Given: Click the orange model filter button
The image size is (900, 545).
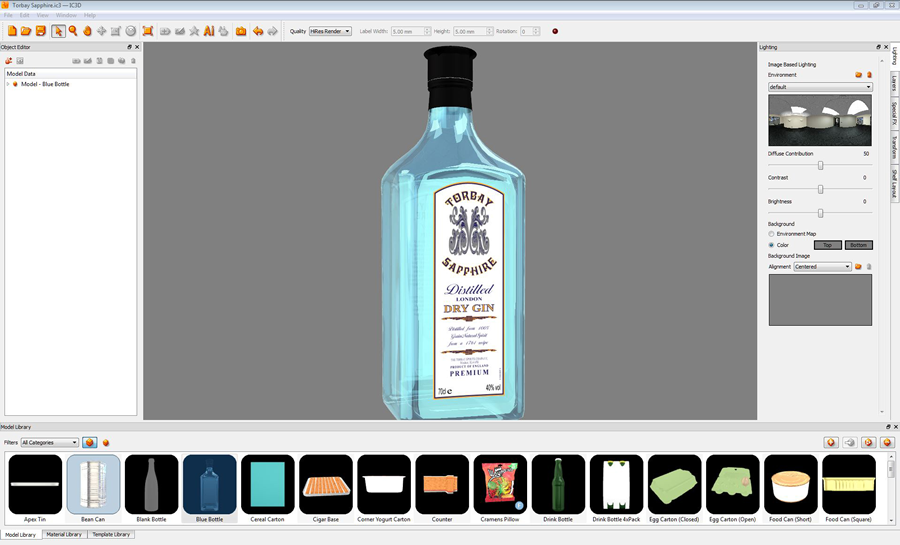Looking at the screenshot, I should (90, 442).
